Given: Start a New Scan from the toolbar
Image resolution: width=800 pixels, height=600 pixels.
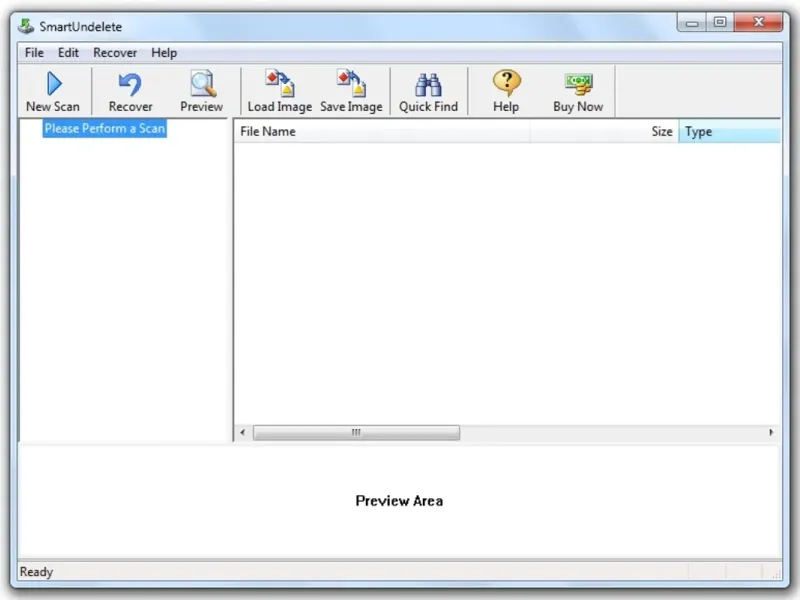Looking at the screenshot, I should click(x=53, y=92).
